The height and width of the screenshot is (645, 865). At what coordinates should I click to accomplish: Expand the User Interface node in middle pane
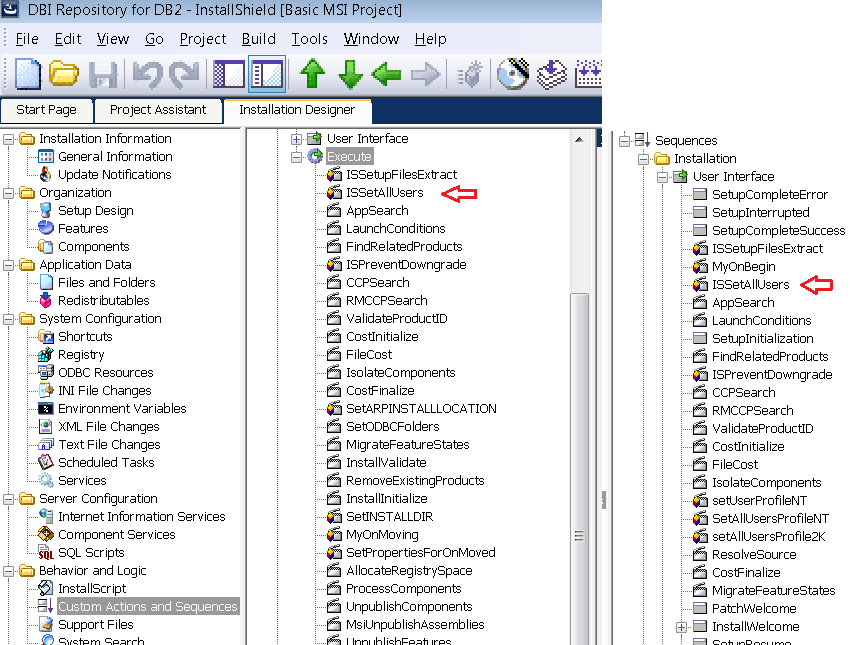tap(297, 139)
